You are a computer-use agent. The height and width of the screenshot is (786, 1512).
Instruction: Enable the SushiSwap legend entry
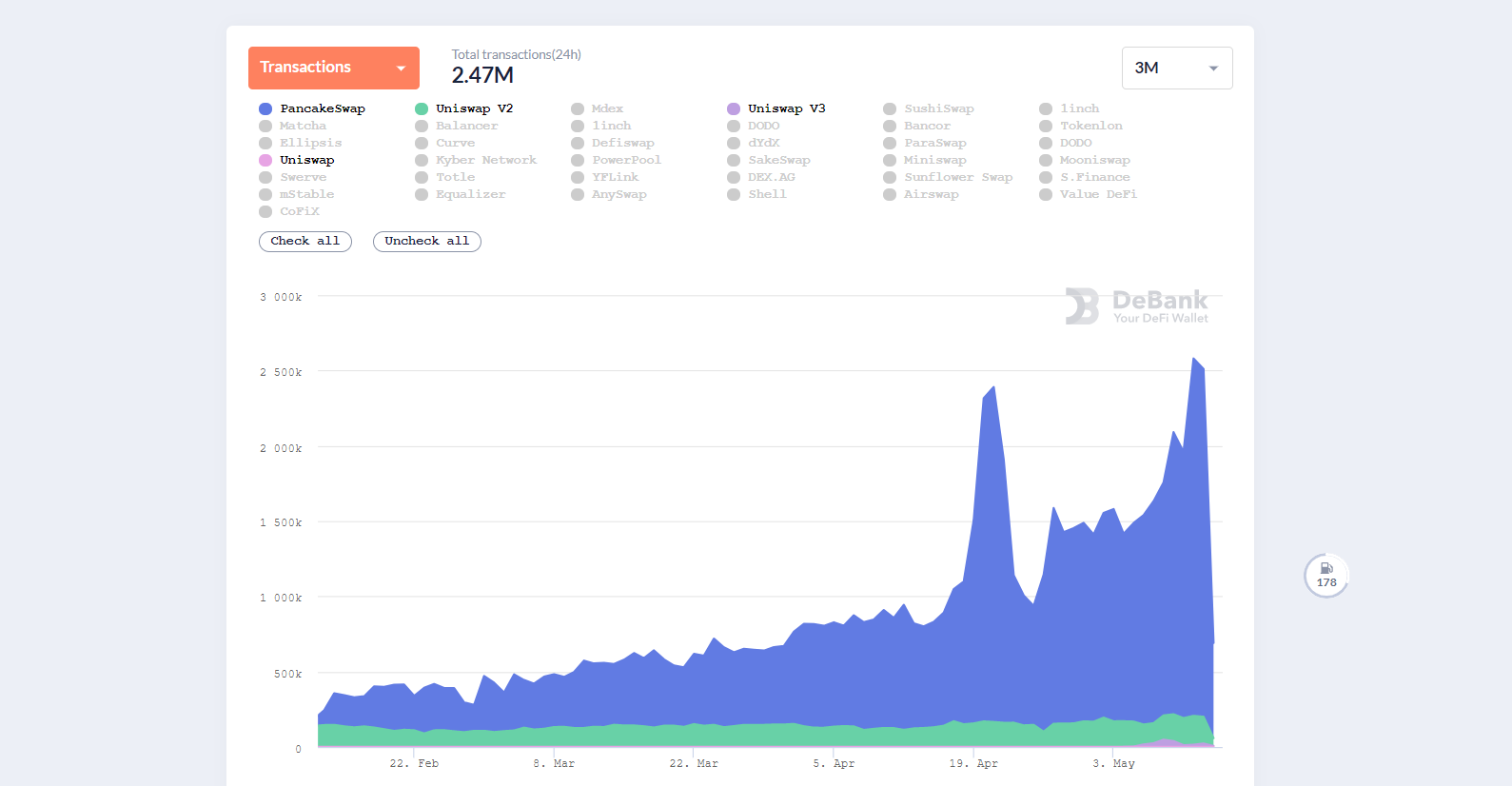coord(929,108)
